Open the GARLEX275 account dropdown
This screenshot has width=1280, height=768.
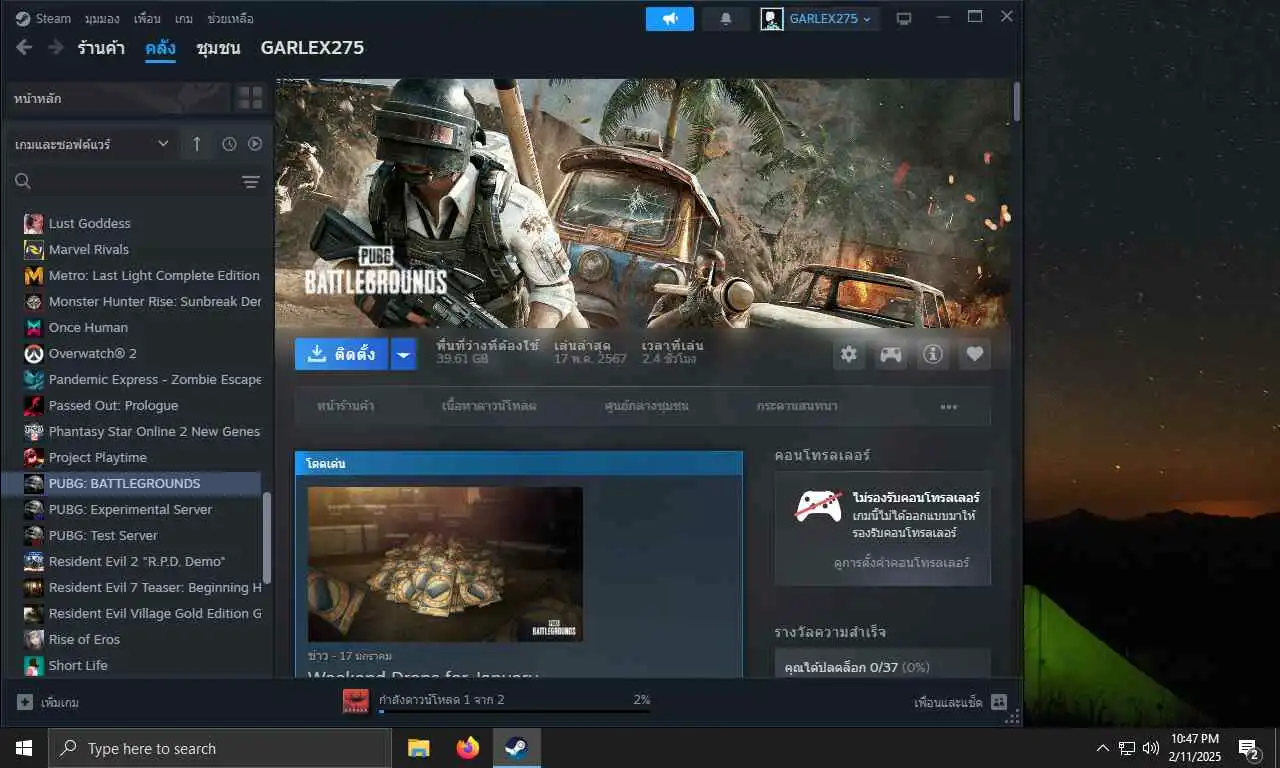(820, 19)
